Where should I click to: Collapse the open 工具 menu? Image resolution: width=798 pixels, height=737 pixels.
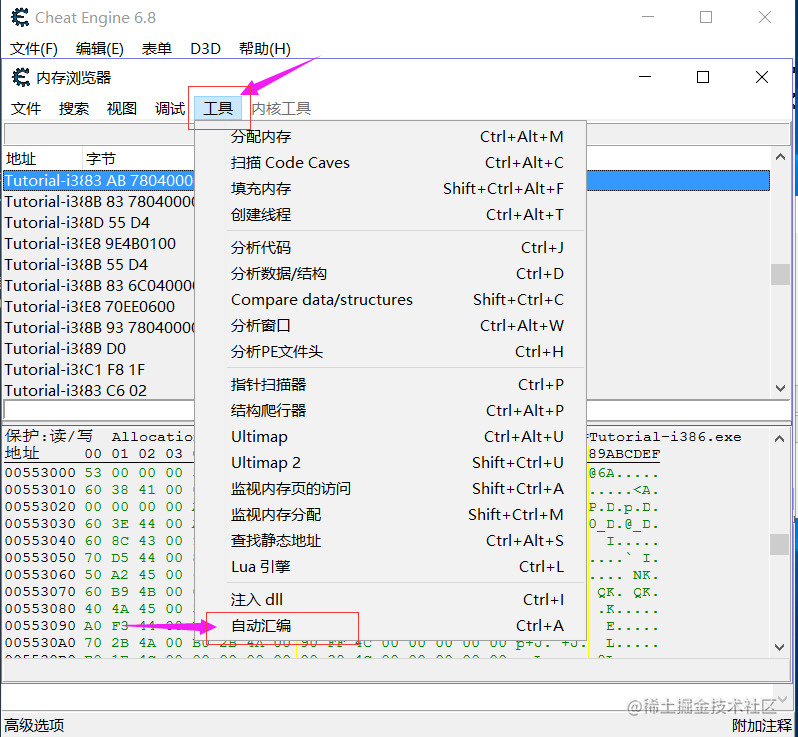pyautogui.click(x=218, y=108)
